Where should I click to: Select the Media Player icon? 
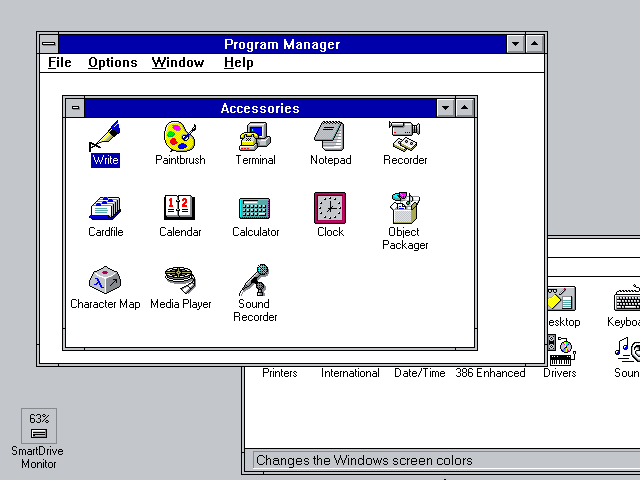(x=180, y=280)
